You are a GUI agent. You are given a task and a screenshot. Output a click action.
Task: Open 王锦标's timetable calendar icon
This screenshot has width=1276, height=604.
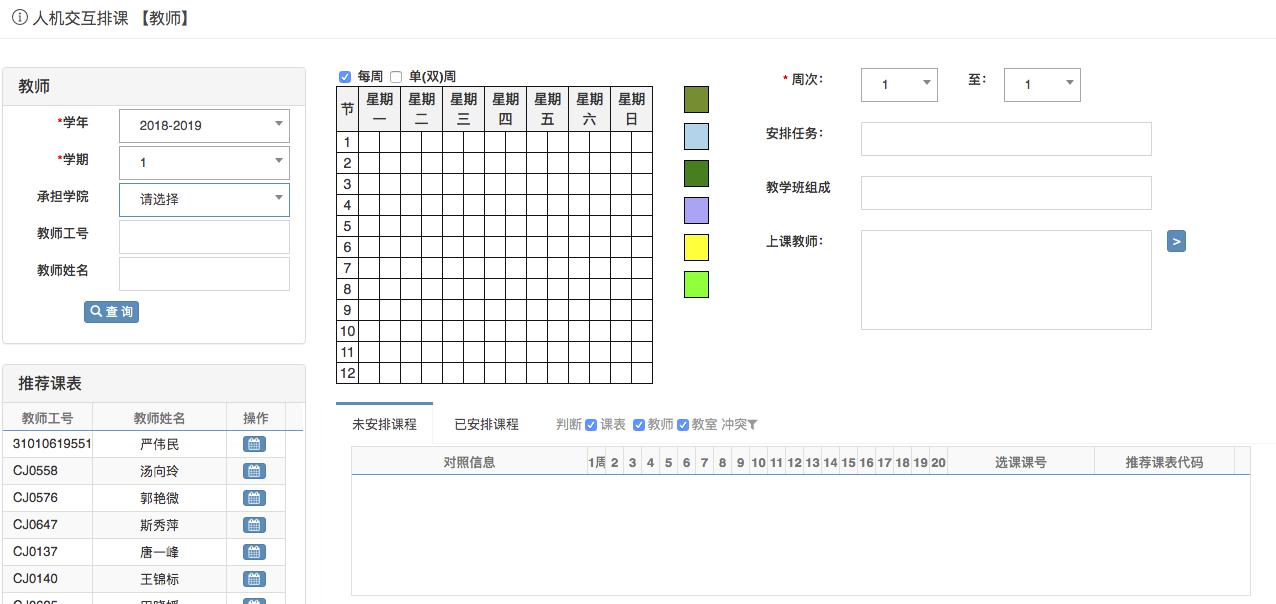(x=254, y=578)
